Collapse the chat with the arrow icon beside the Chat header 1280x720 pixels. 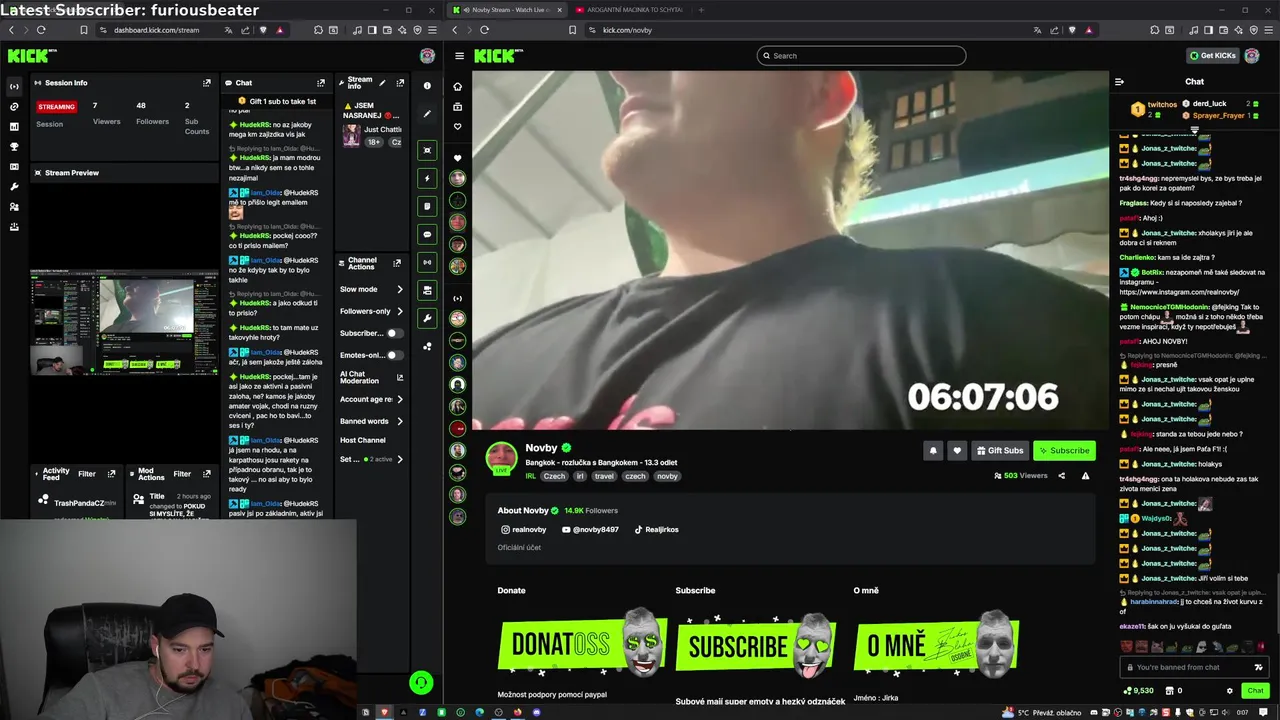(1119, 82)
